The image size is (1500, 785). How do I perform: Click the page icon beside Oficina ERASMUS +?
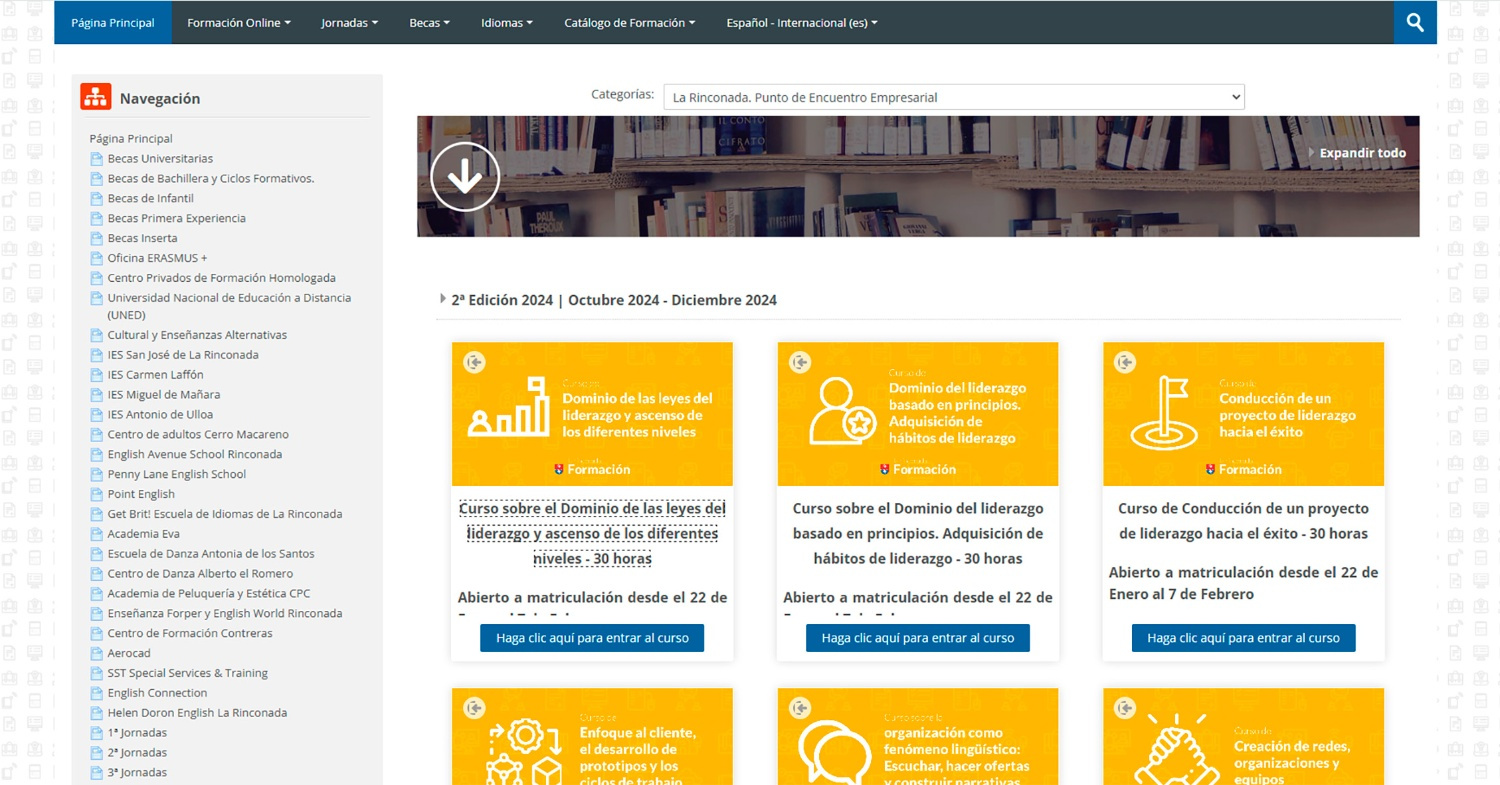pyautogui.click(x=97, y=259)
